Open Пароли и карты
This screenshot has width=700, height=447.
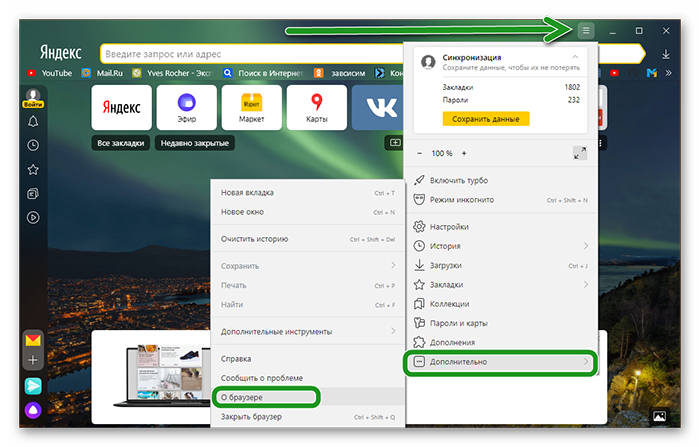(500, 323)
